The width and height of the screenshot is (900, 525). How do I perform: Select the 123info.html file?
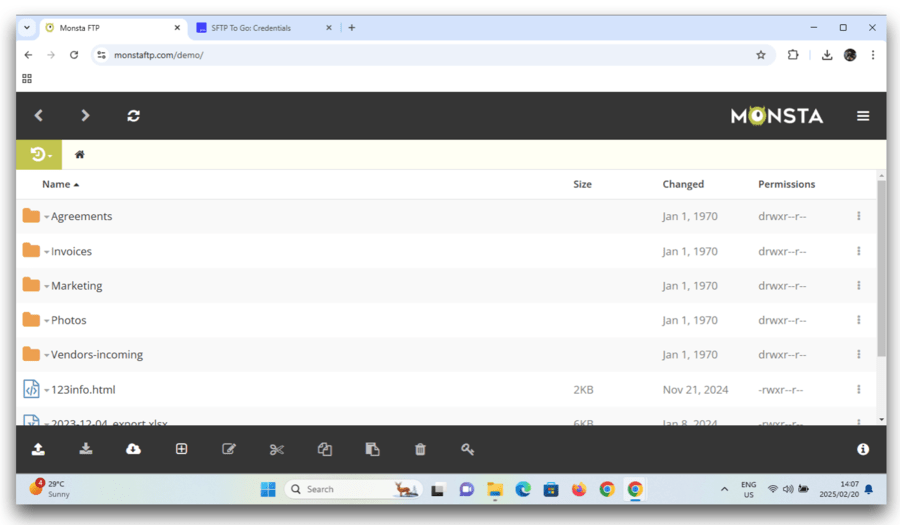click(x=83, y=390)
